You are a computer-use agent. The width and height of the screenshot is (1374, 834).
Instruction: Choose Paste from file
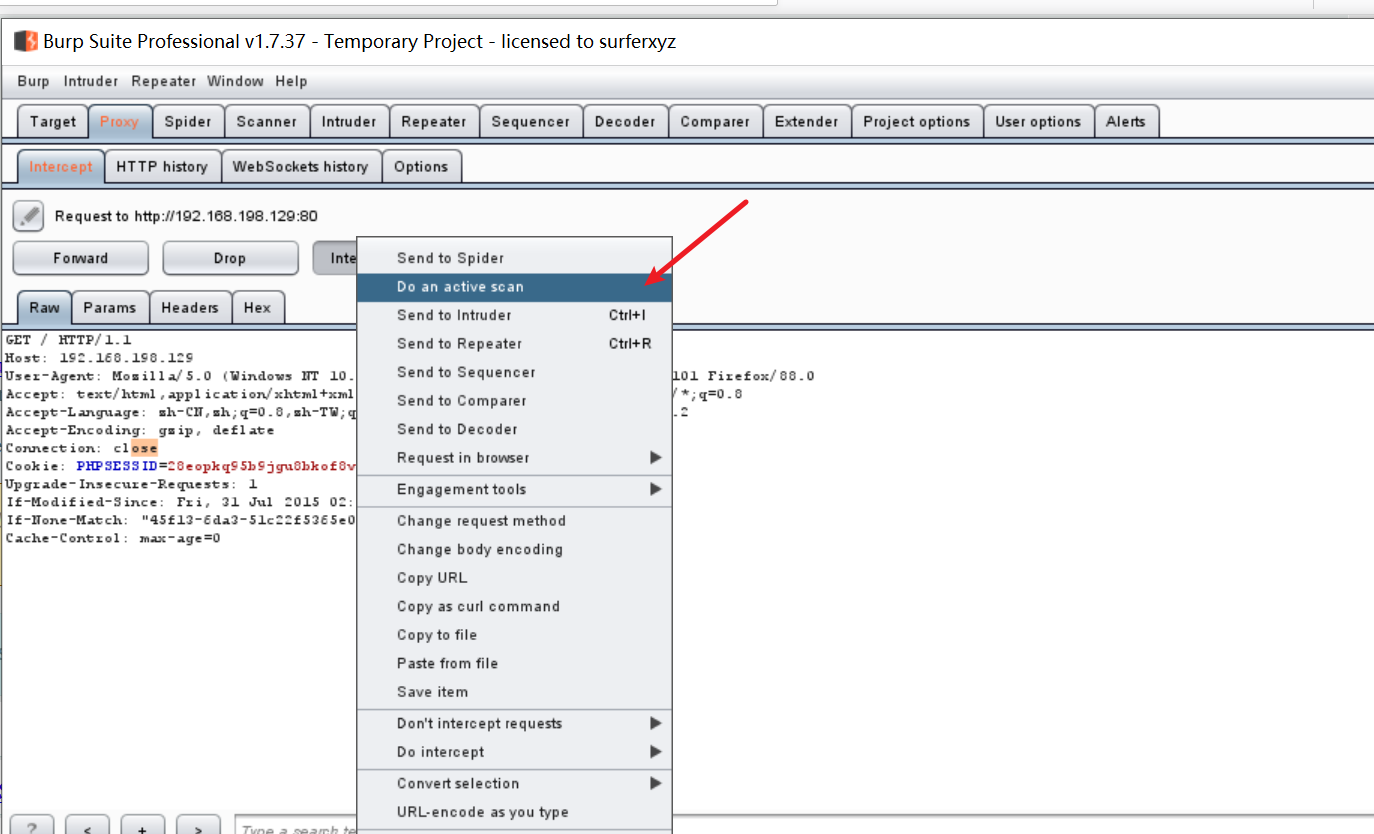(x=514, y=664)
